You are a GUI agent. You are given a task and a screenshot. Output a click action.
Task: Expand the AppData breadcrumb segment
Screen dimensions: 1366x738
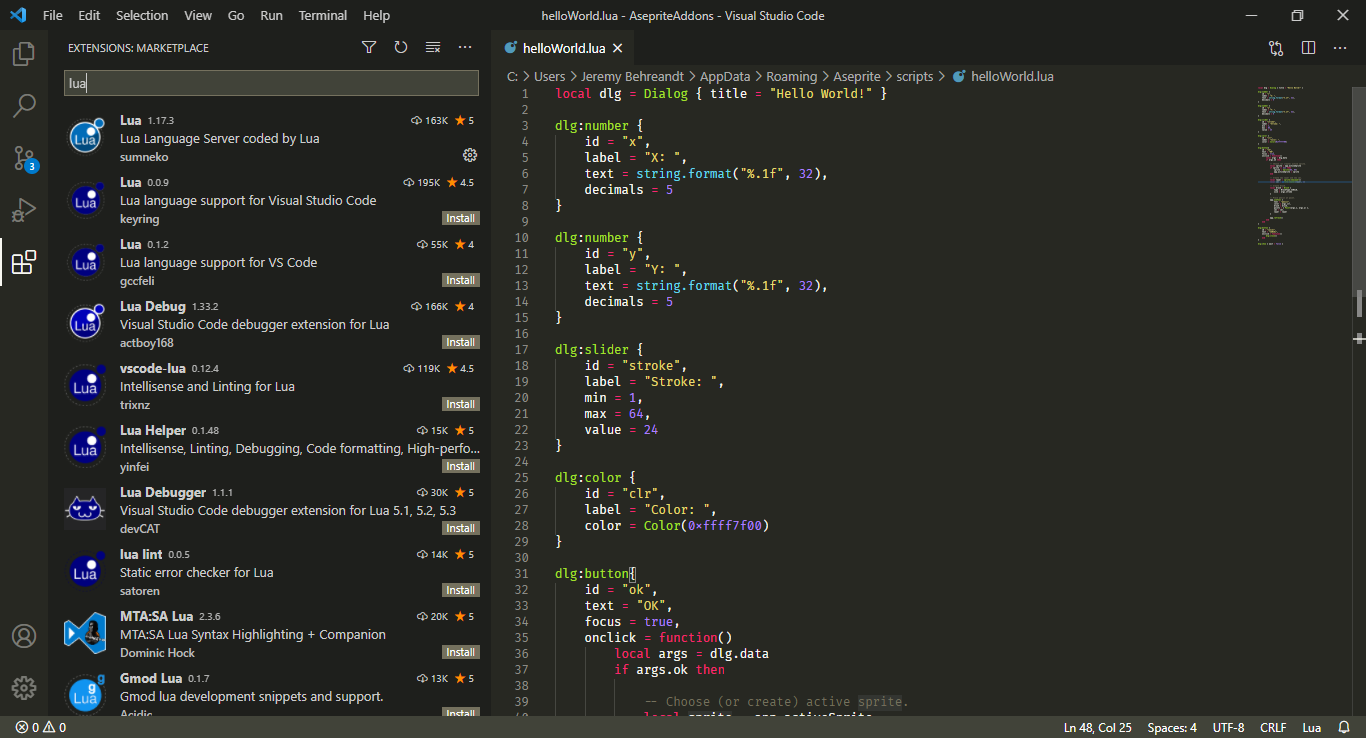tap(724, 76)
